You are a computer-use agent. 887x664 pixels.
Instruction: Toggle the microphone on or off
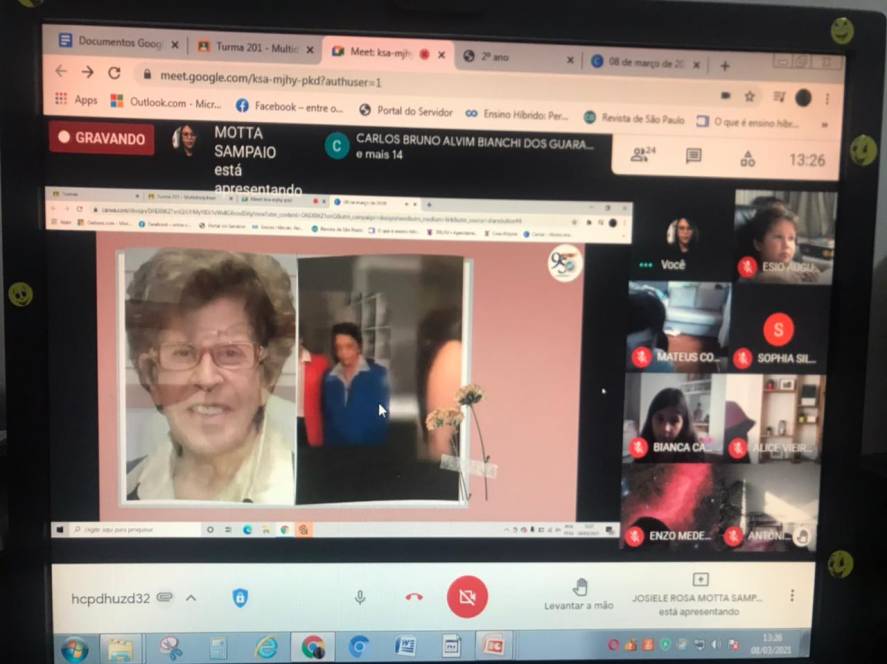360,597
